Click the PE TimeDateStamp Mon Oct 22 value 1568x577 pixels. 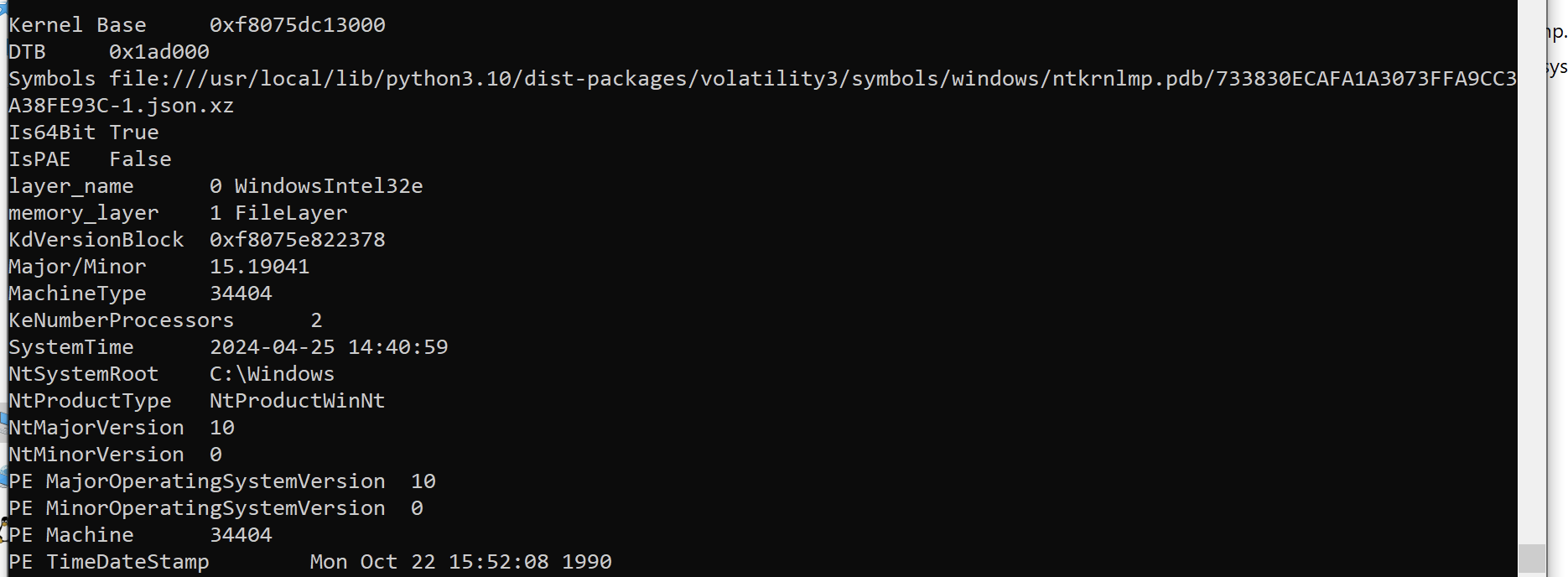coord(461,562)
